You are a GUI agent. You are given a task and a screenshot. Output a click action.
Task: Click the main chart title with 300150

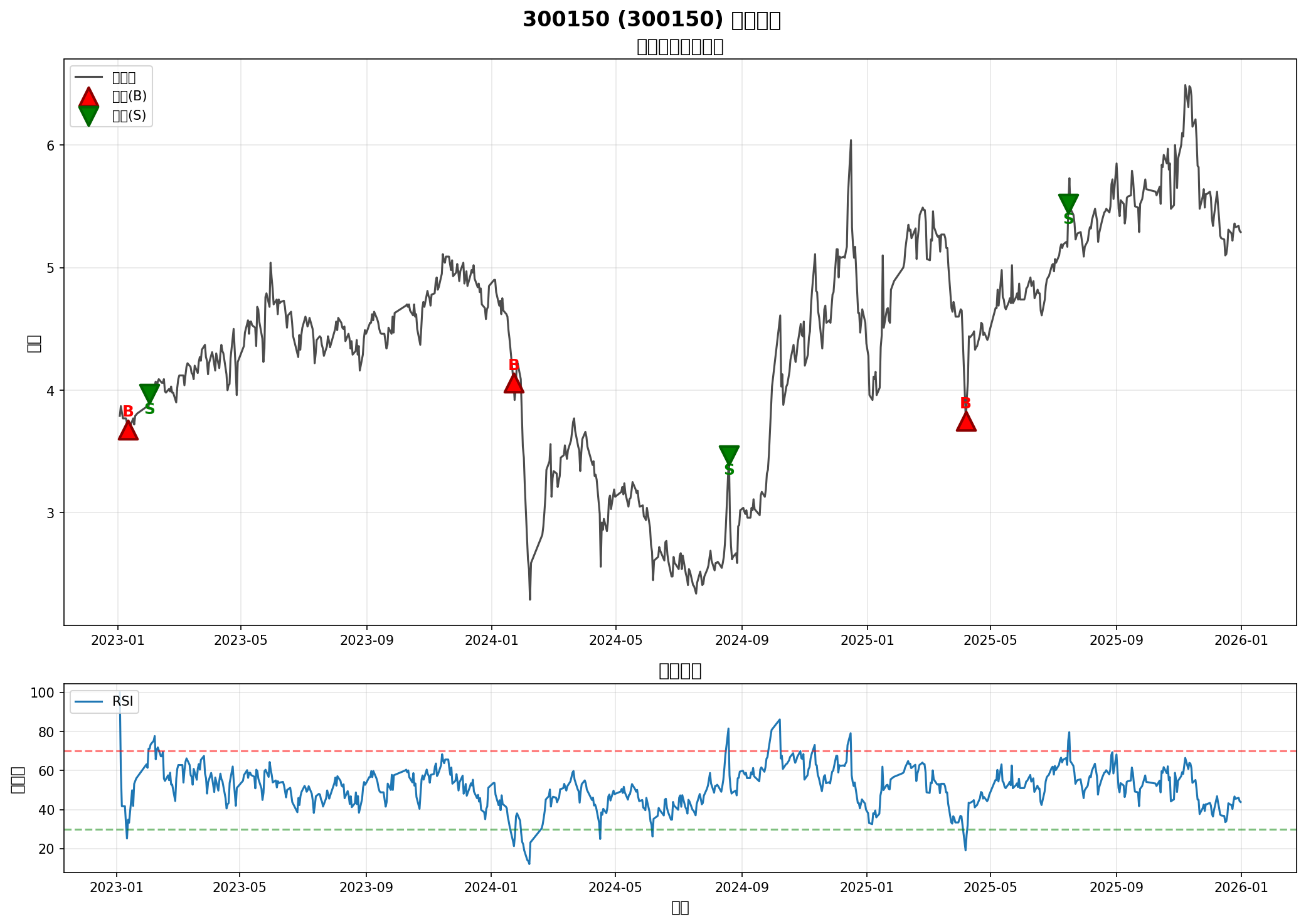pos(652,19)
